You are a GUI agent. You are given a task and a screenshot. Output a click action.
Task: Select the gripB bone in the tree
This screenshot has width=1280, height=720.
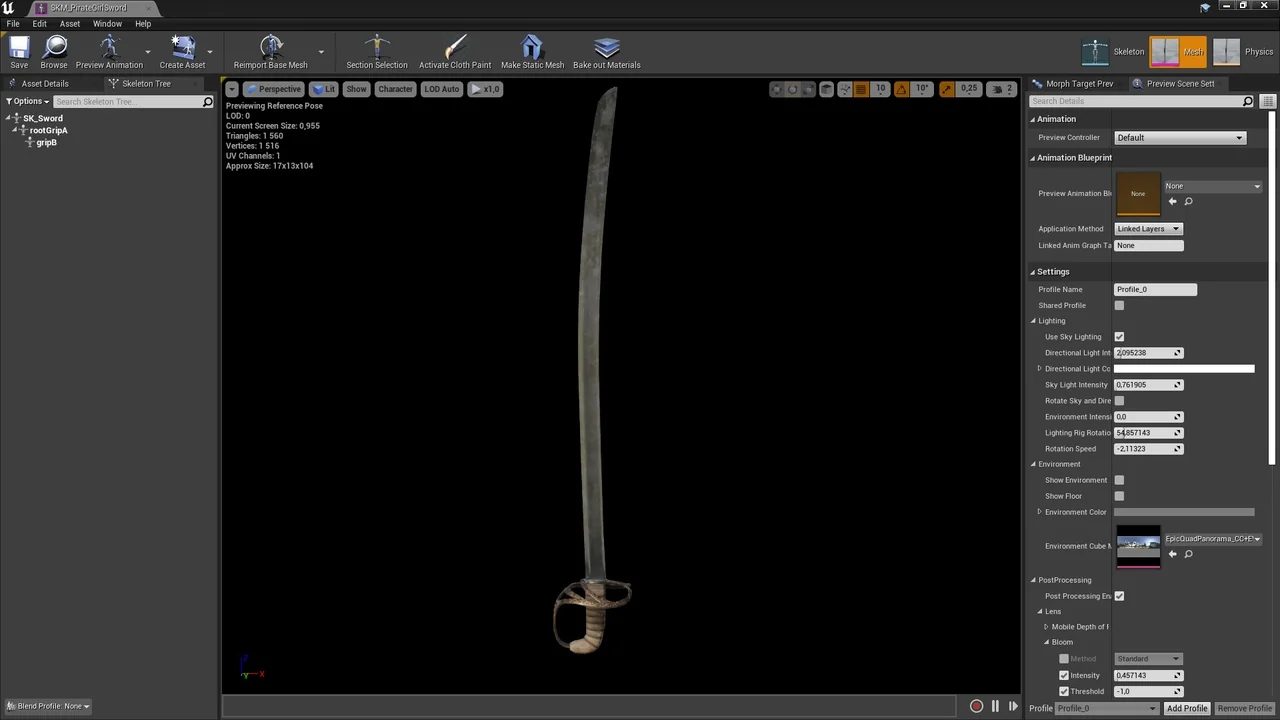[46, 142]
